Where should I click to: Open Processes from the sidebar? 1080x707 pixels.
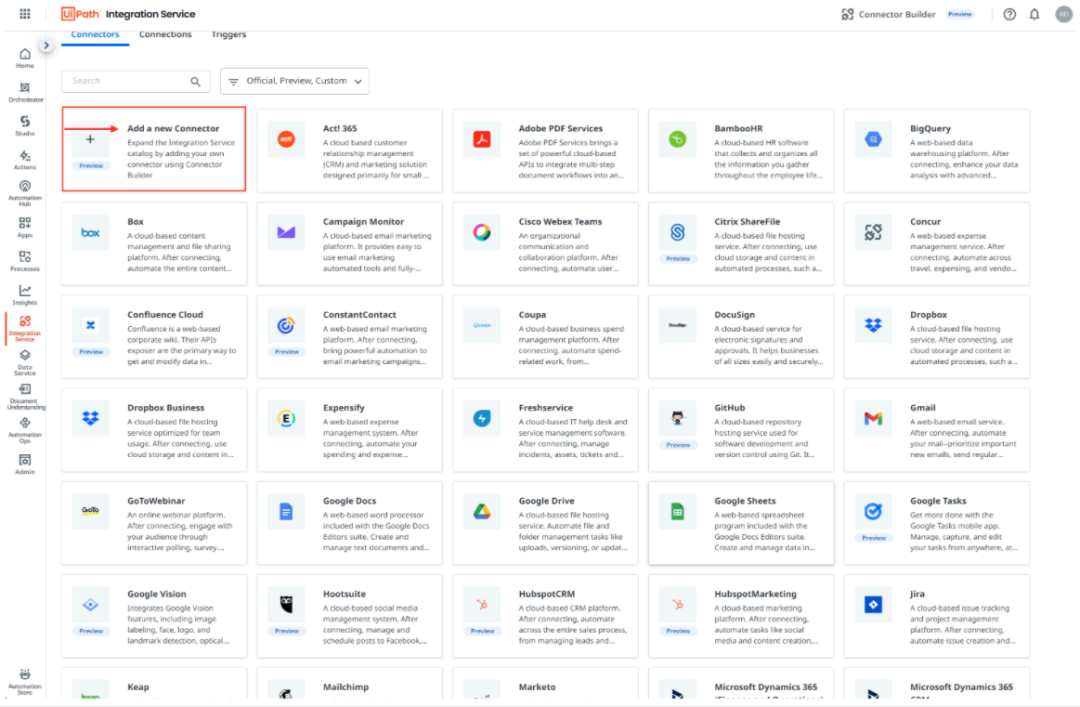25,260
